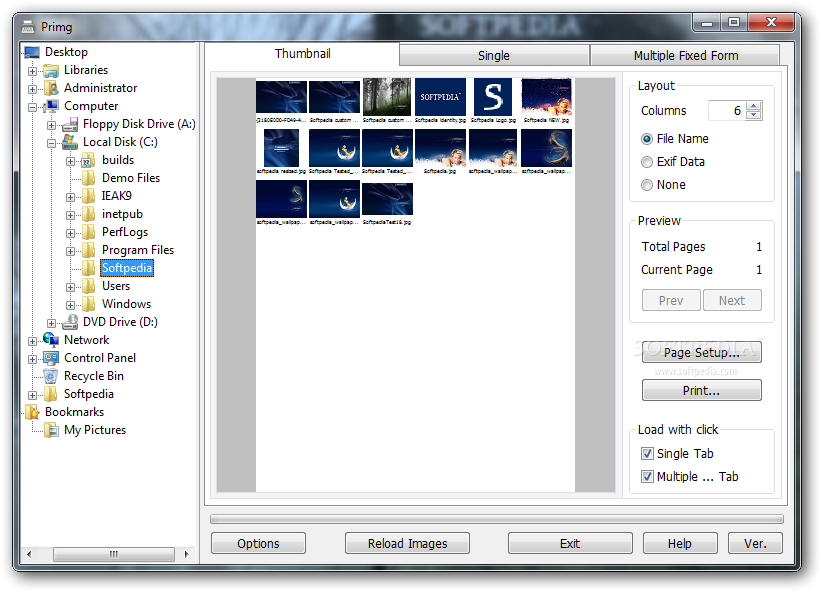Click the Computer icon in the tree
The height and width of the screenshot is (592, 822).
pos(51,106)
